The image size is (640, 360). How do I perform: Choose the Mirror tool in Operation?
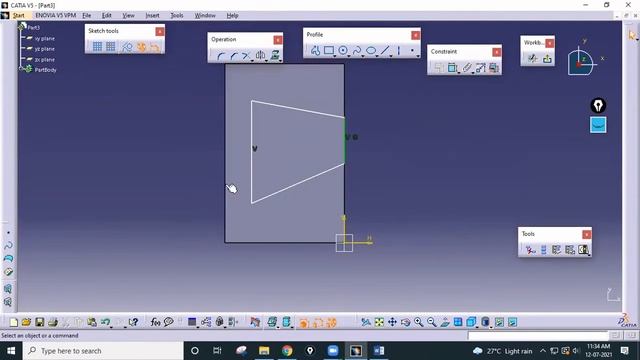[260, 55]
